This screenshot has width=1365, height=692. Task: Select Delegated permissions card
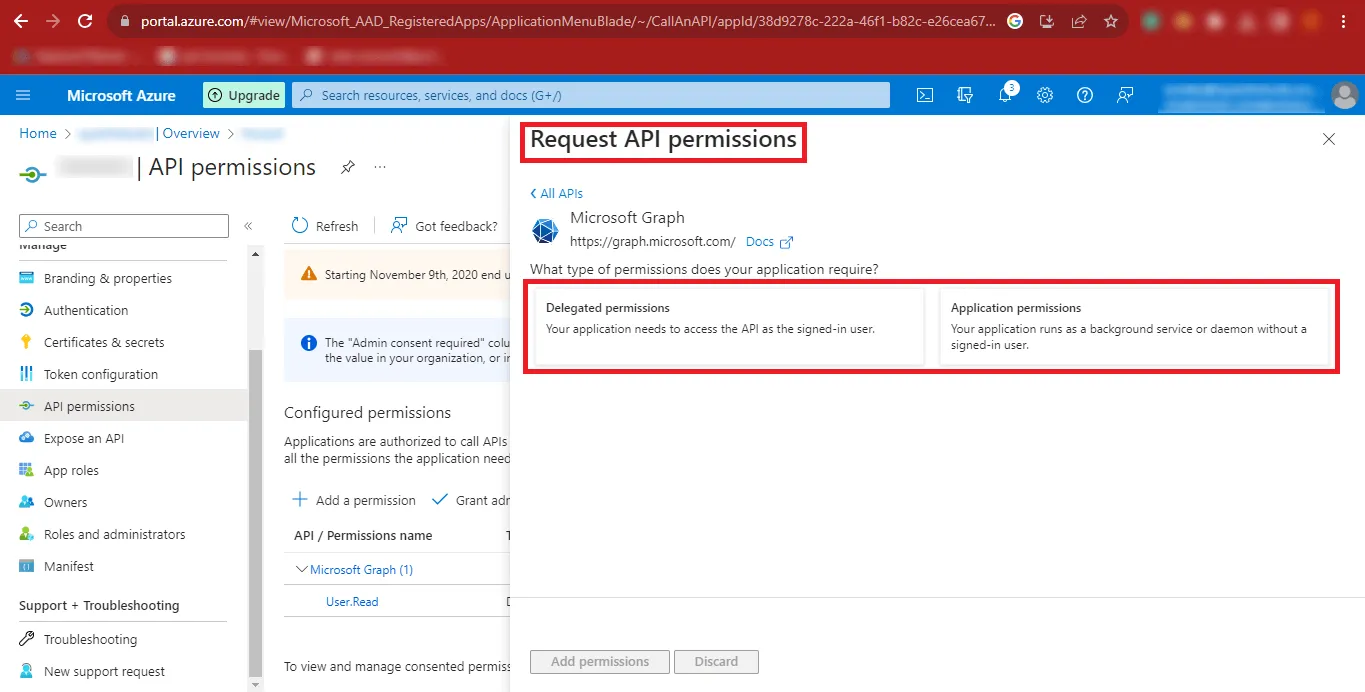pyautogui.click(x=729, y=327)
